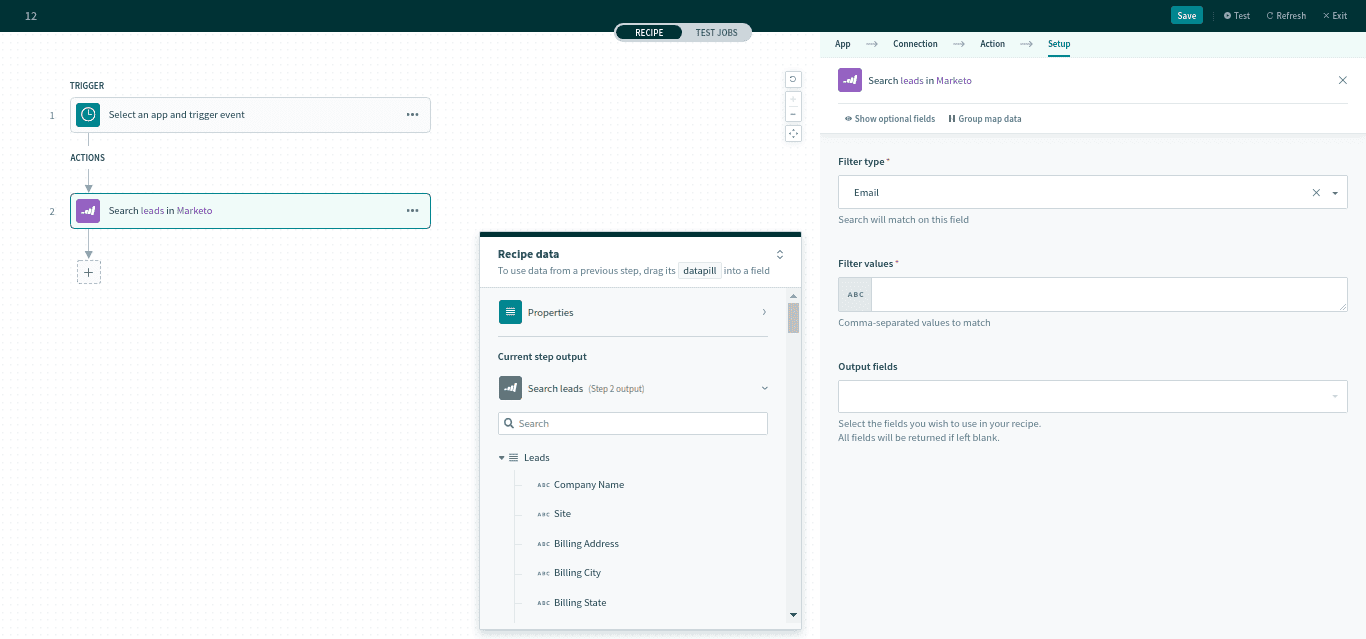
Task: Switch to the TEST JOBS tab
Action: pos(716,32)
